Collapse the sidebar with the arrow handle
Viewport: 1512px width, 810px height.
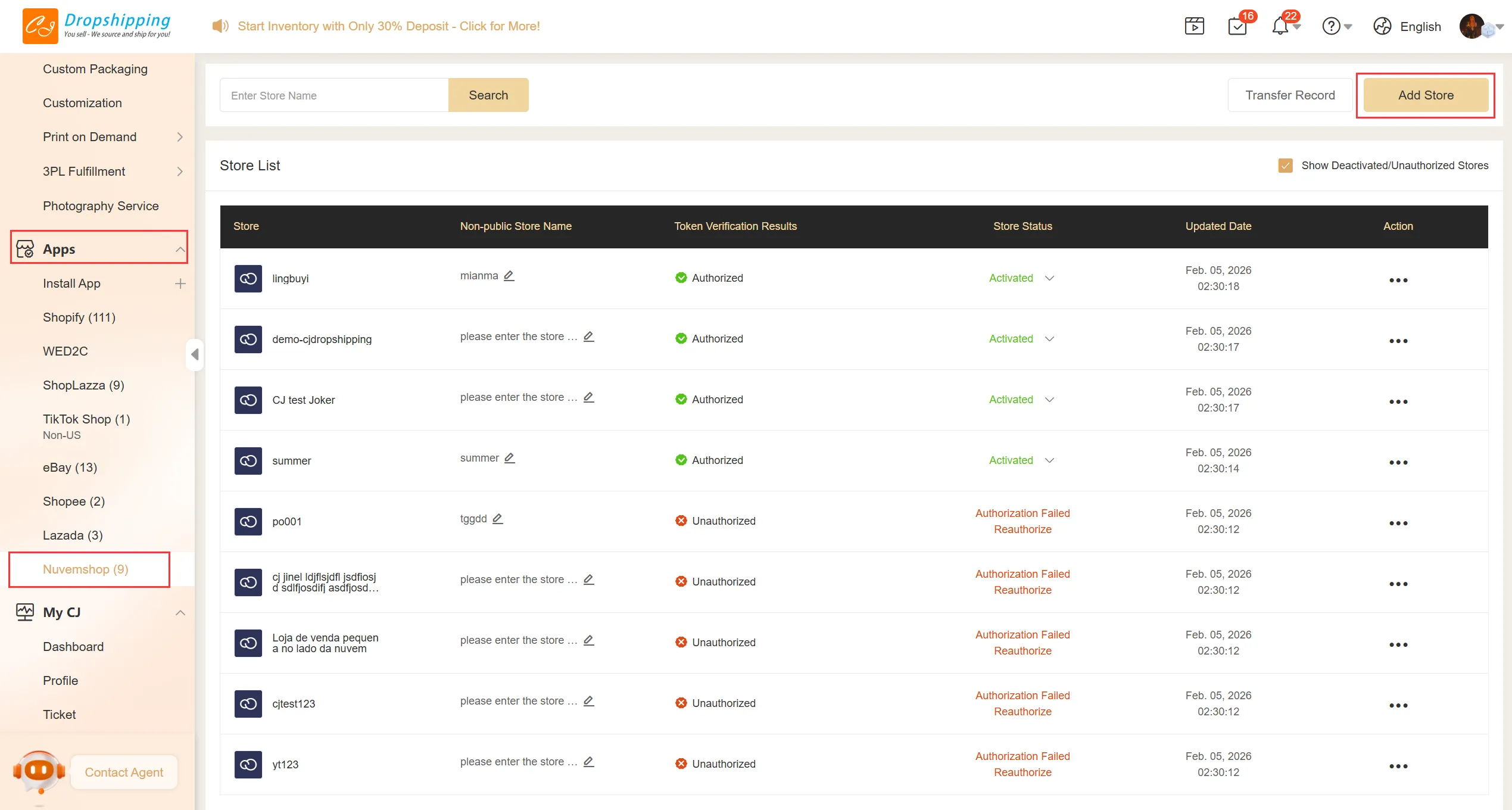click(195, 354)
